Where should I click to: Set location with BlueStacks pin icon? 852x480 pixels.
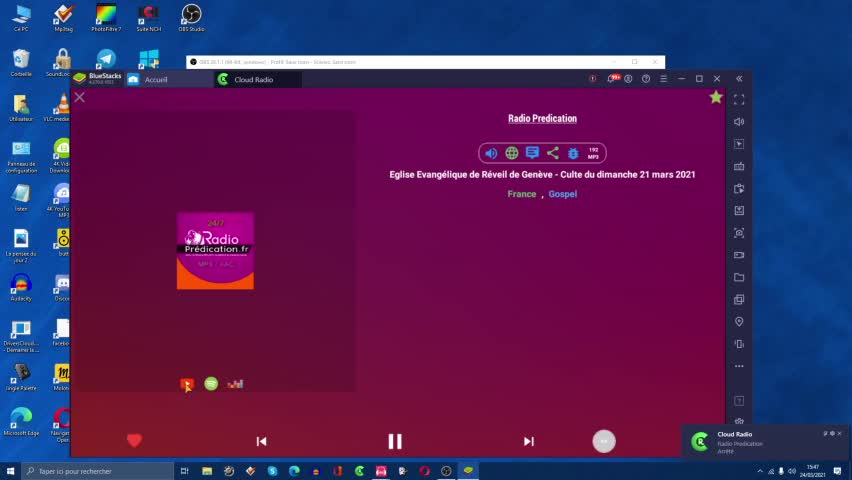click(x=739, y=322)
